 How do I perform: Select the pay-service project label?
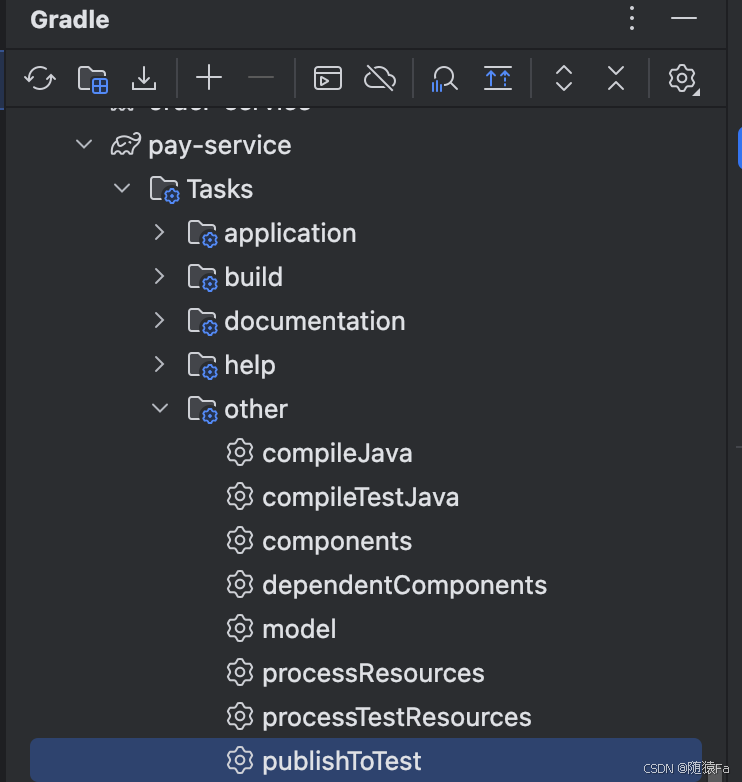(x=220, y=146)
